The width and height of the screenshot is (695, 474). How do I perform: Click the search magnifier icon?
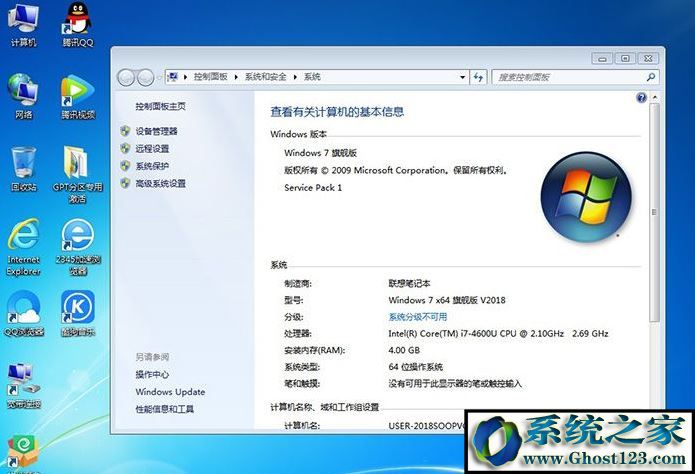pos(651,77)
